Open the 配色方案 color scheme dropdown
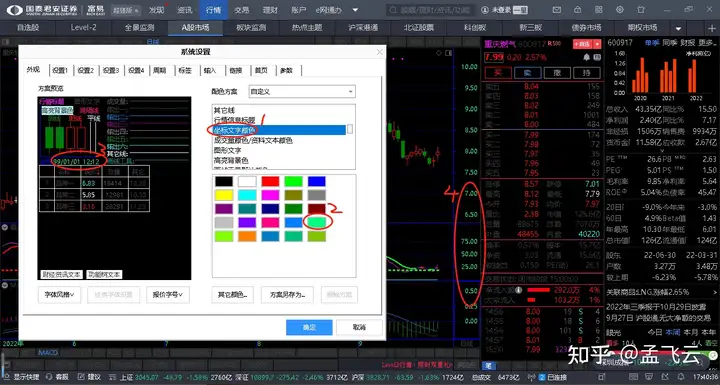 coord(302,91)
